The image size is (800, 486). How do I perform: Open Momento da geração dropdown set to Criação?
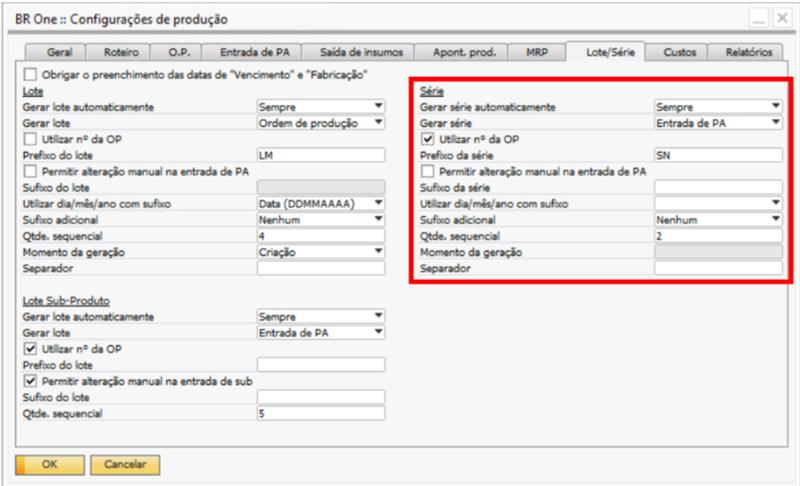[x=378, y=252]
